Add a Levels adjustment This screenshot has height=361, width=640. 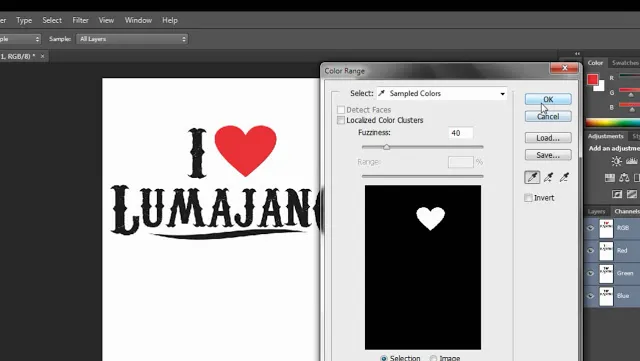click(x=631, y=161)
